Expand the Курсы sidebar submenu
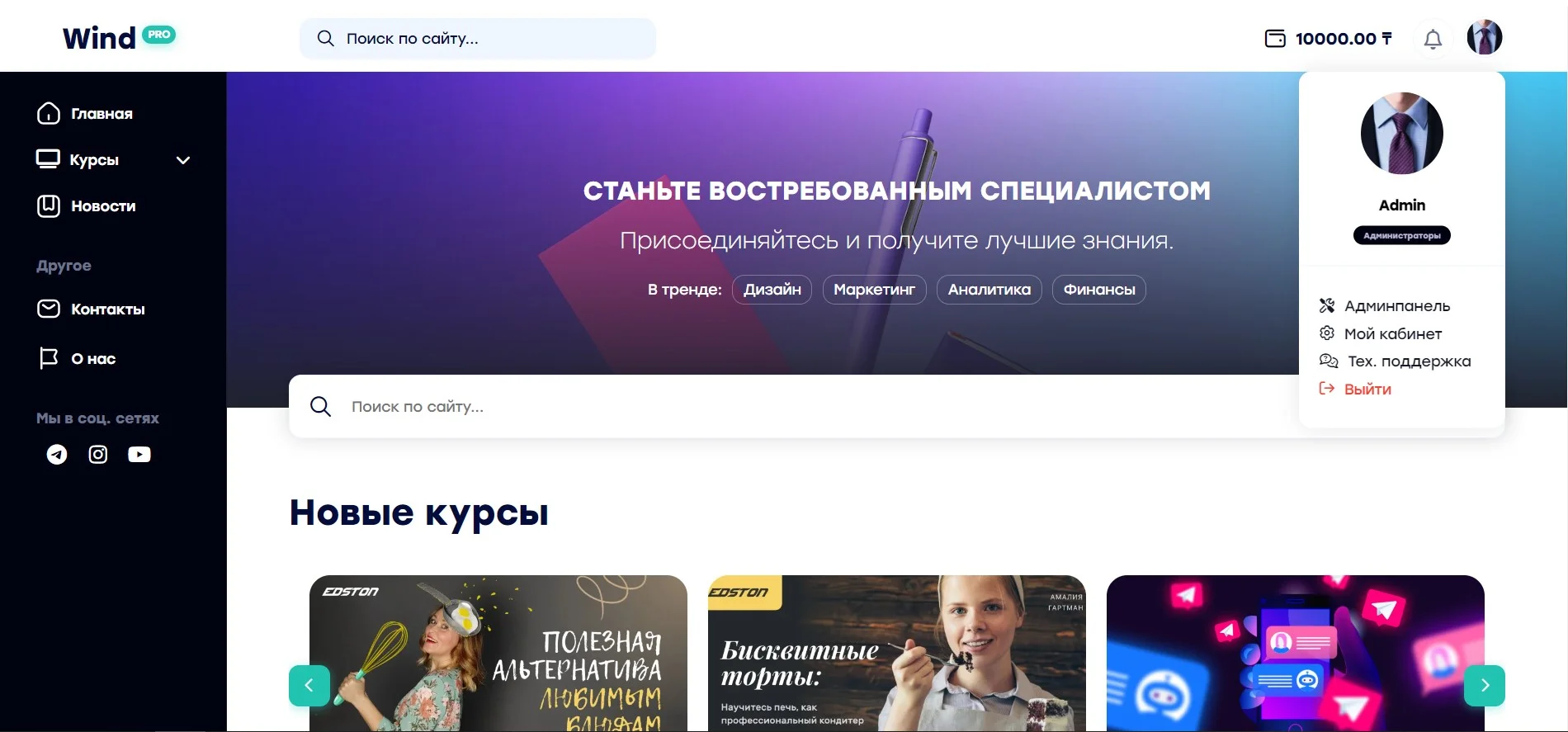This screenshot has height=732, width=1568. (183, 160)
